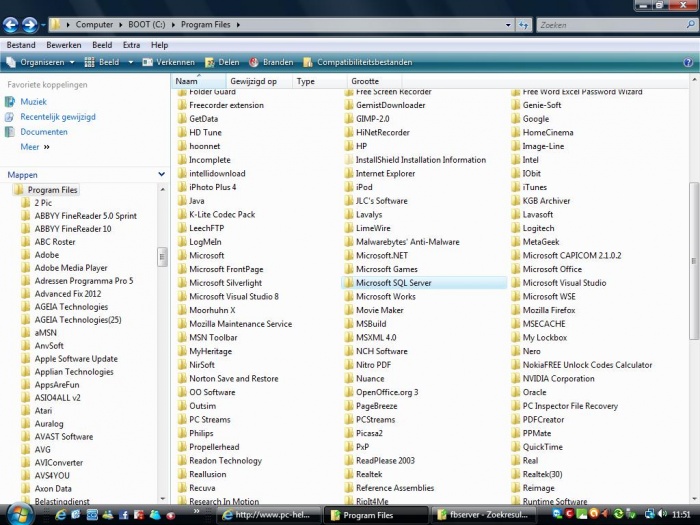
Task: Open the Bestand menu
Action: pyautogui.click(x=21, y=45)
